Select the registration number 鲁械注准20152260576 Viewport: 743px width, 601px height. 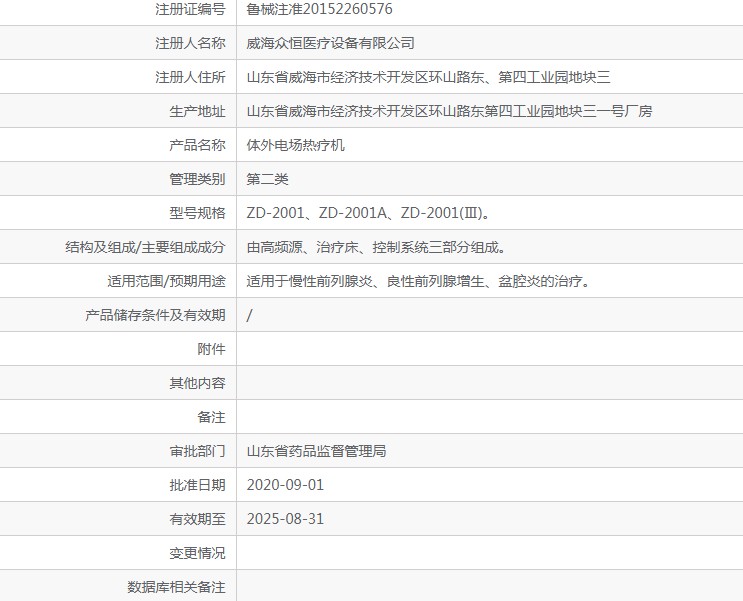coord(319,9)
